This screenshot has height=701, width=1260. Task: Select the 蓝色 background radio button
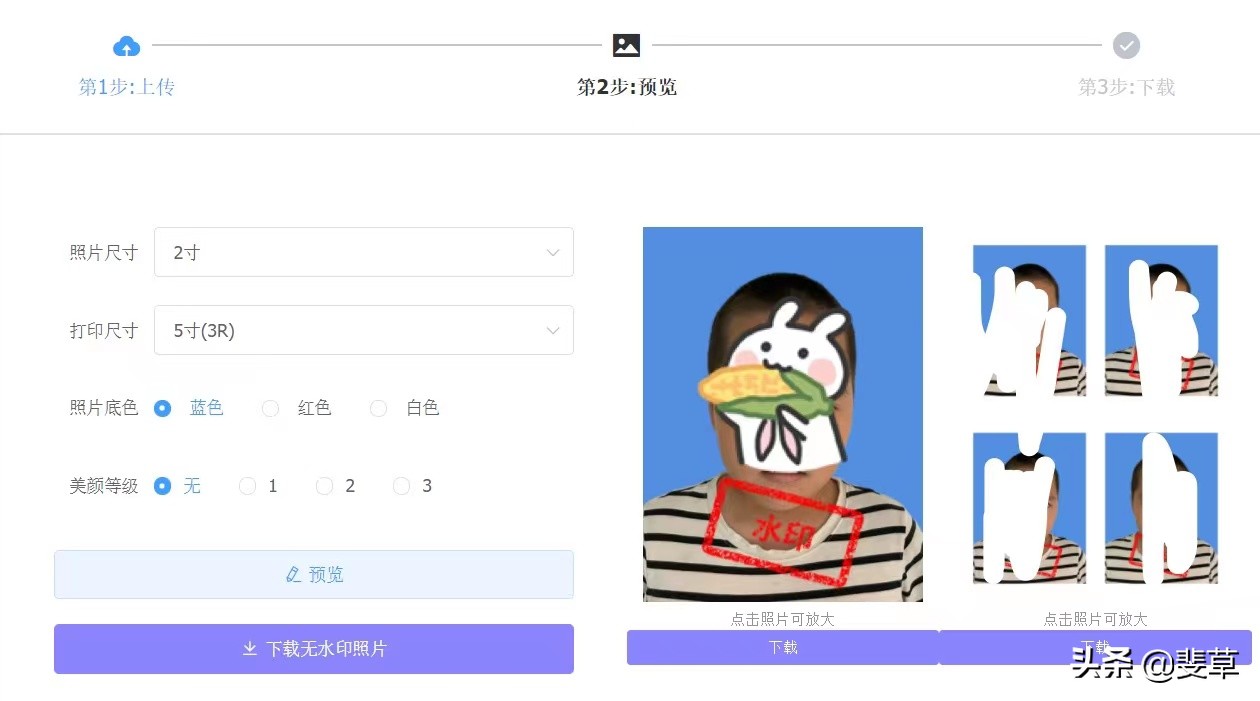163,408
